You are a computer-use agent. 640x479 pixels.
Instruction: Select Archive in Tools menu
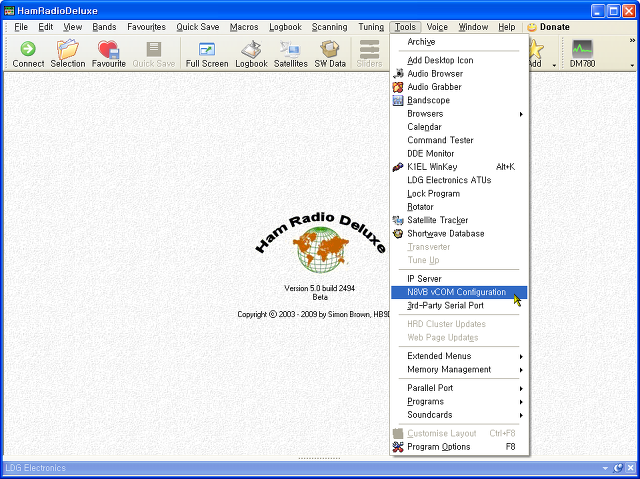pyautogui.click(x=459, y=42)
